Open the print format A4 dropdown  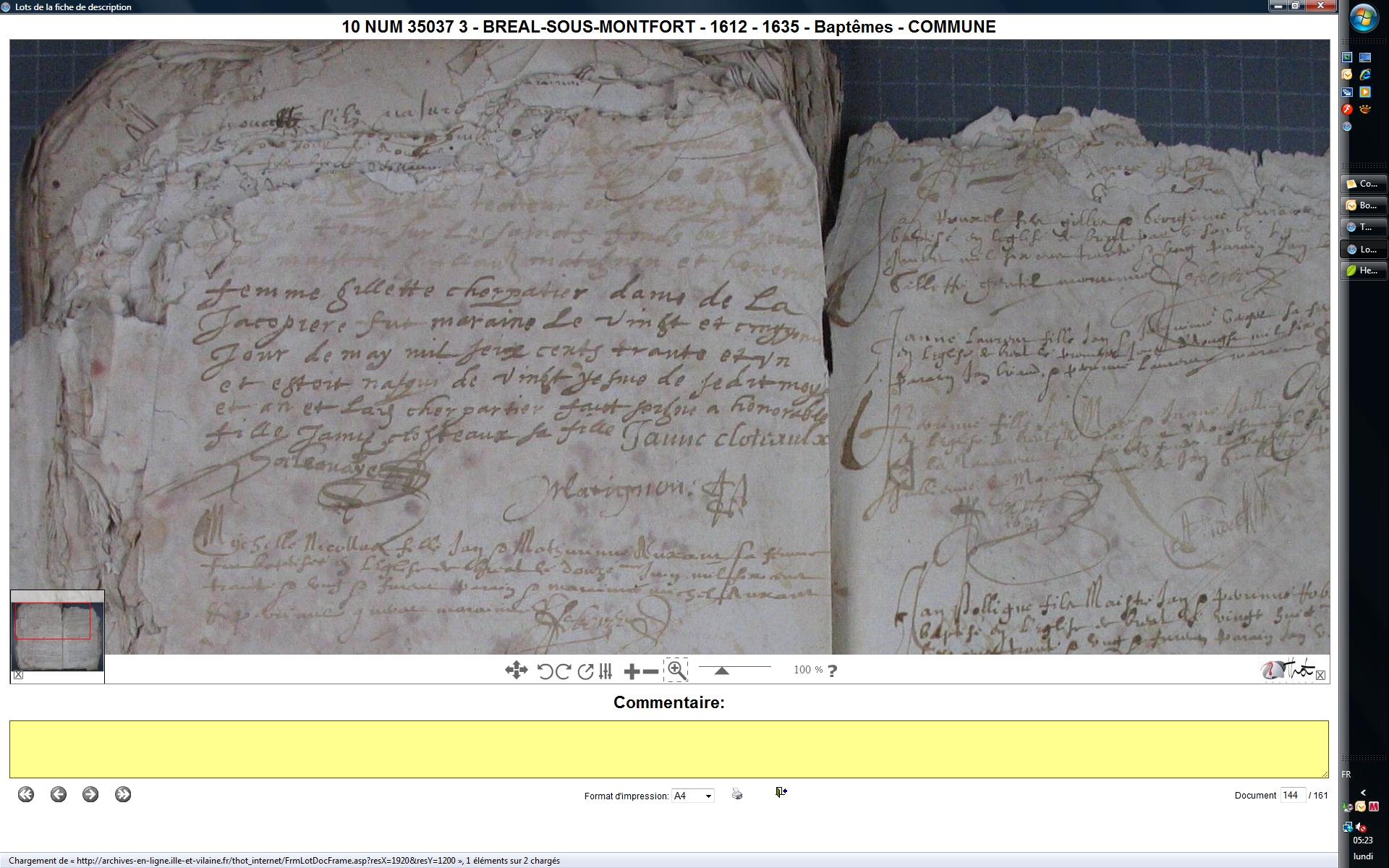click(x=692, y=796)
